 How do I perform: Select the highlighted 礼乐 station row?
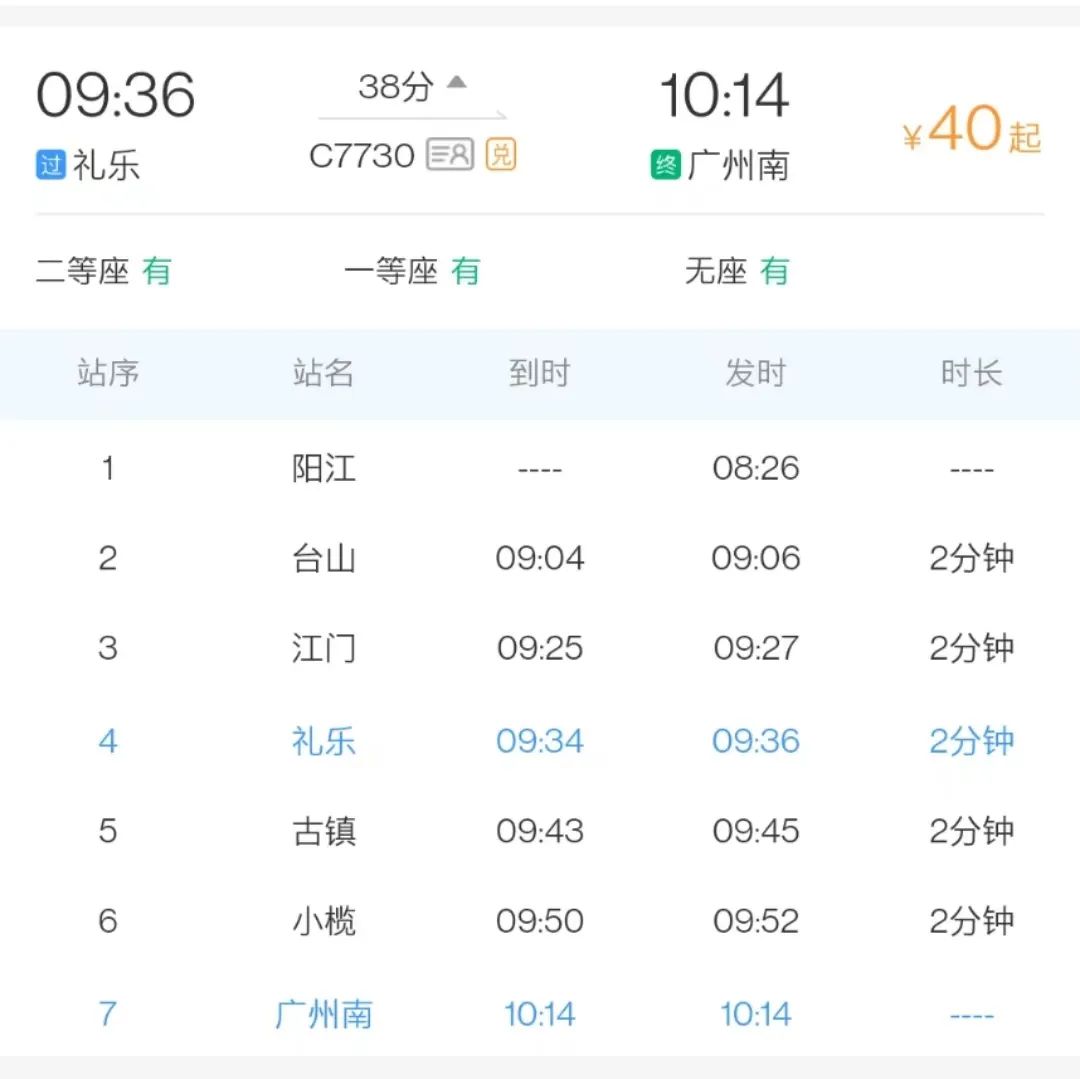click(x=540, y=741)
